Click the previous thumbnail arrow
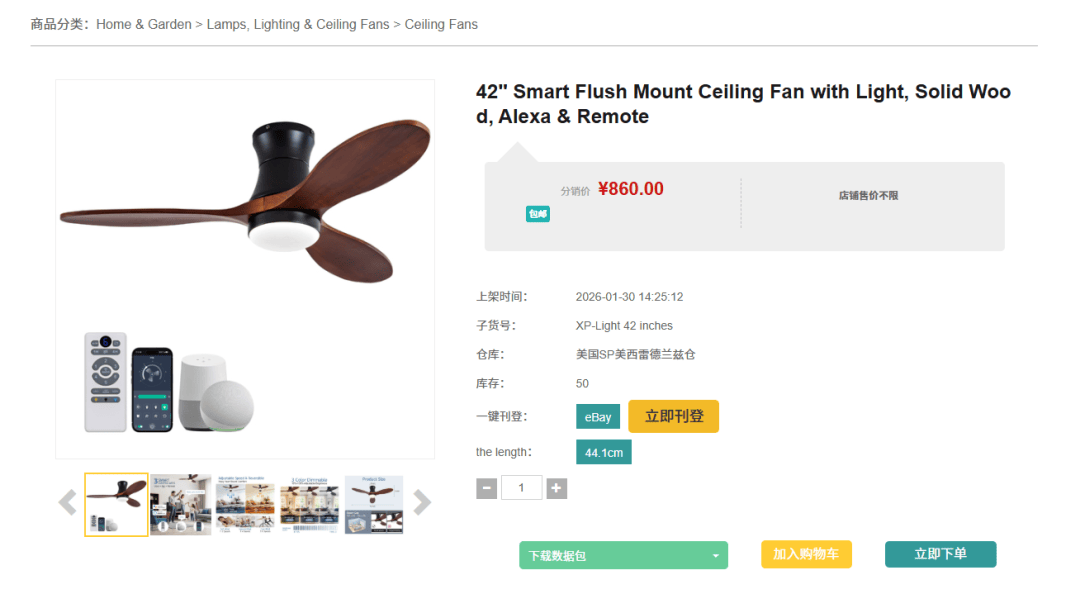This screenshot has height=594, width=1080. tap(67, 502)
